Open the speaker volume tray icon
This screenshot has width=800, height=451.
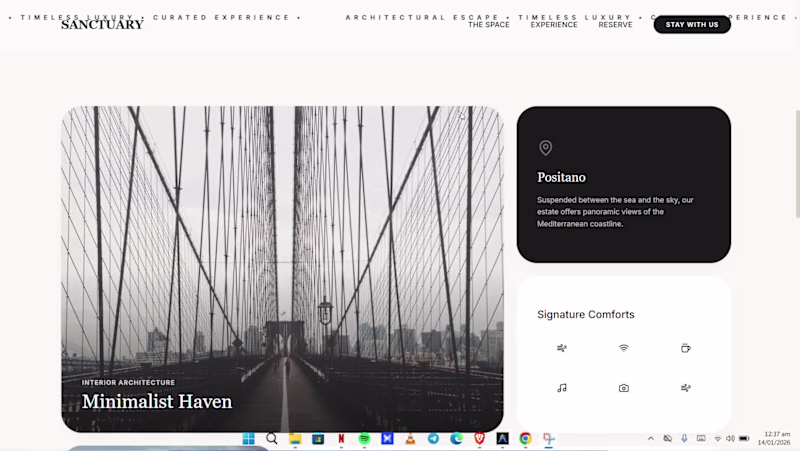point(730,438)
